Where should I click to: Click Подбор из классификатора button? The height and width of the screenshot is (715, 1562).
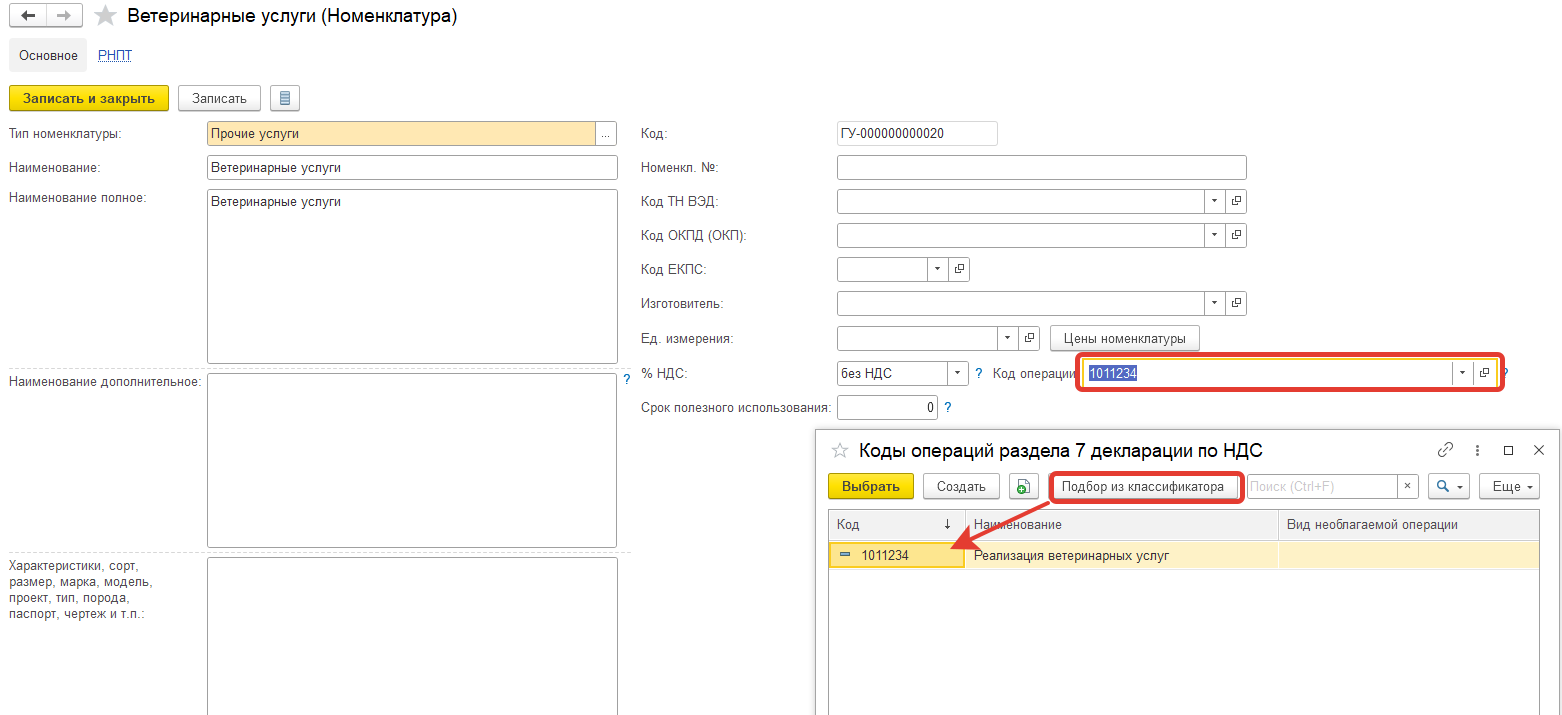pos(1143,487)
